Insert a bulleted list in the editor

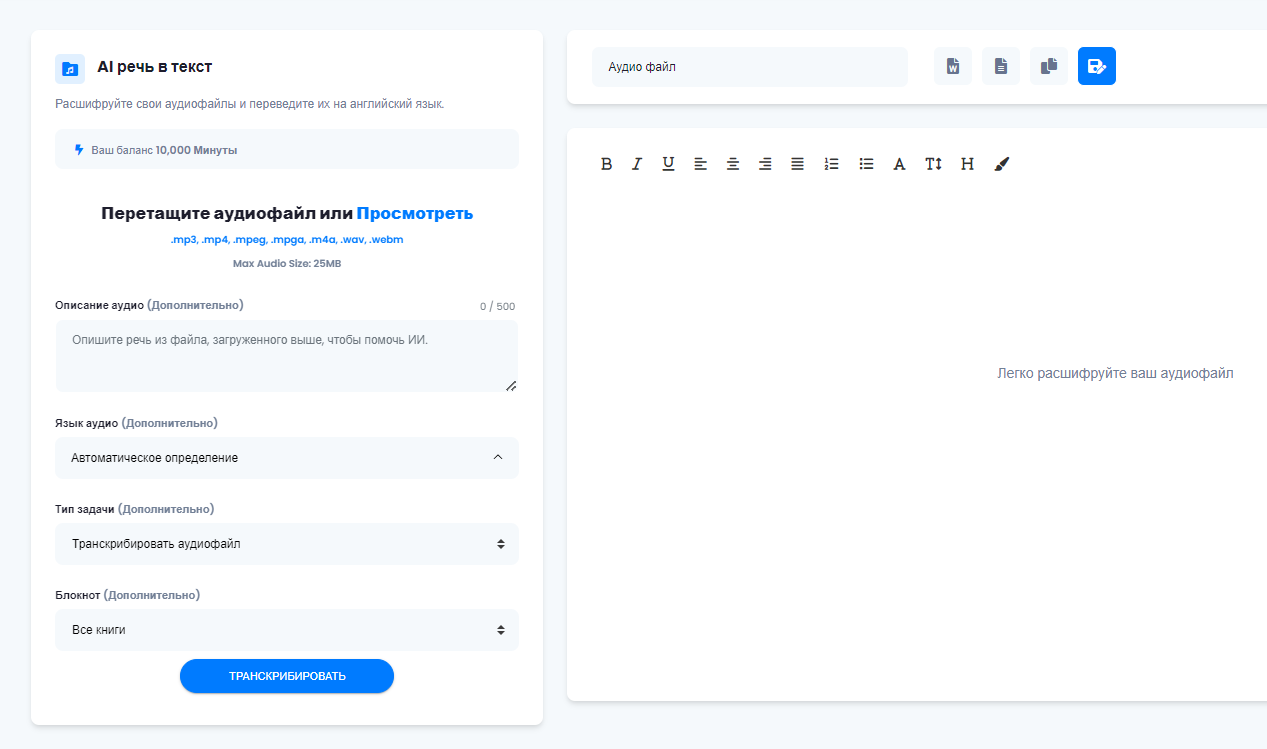[x=866, y=164]
